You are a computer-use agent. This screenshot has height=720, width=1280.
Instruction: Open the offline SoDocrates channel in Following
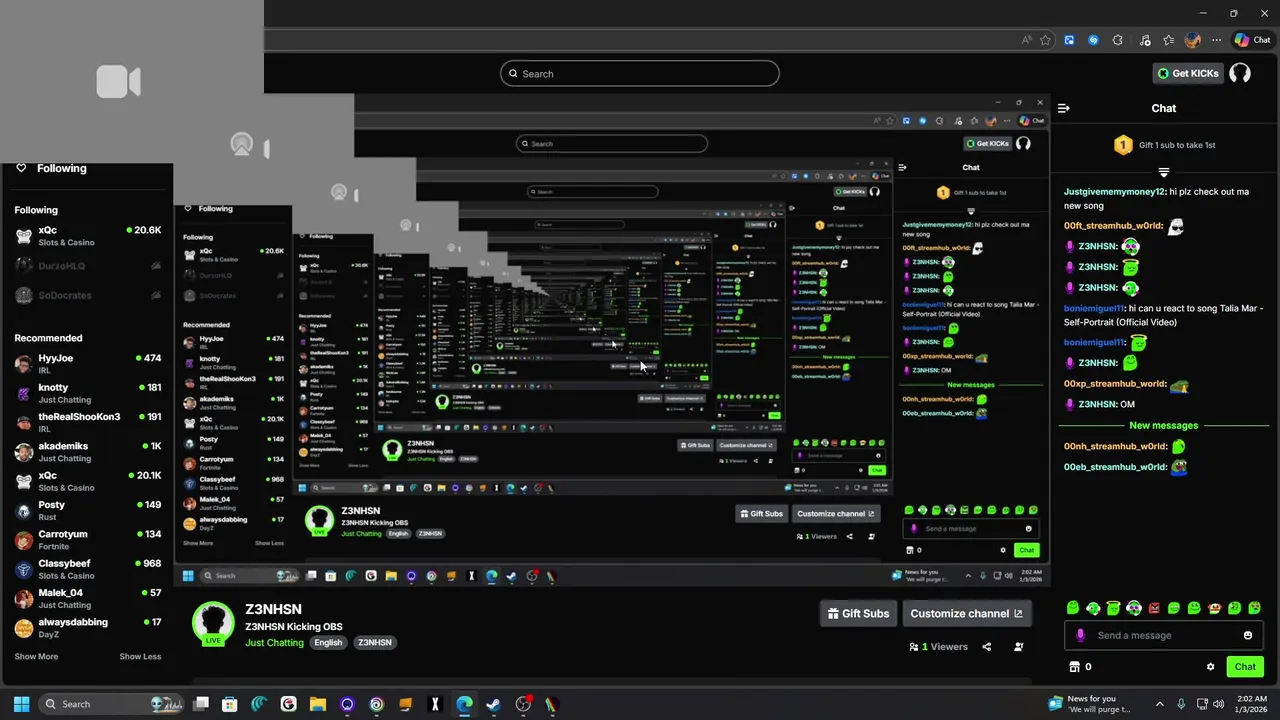[x=87, y=295]
